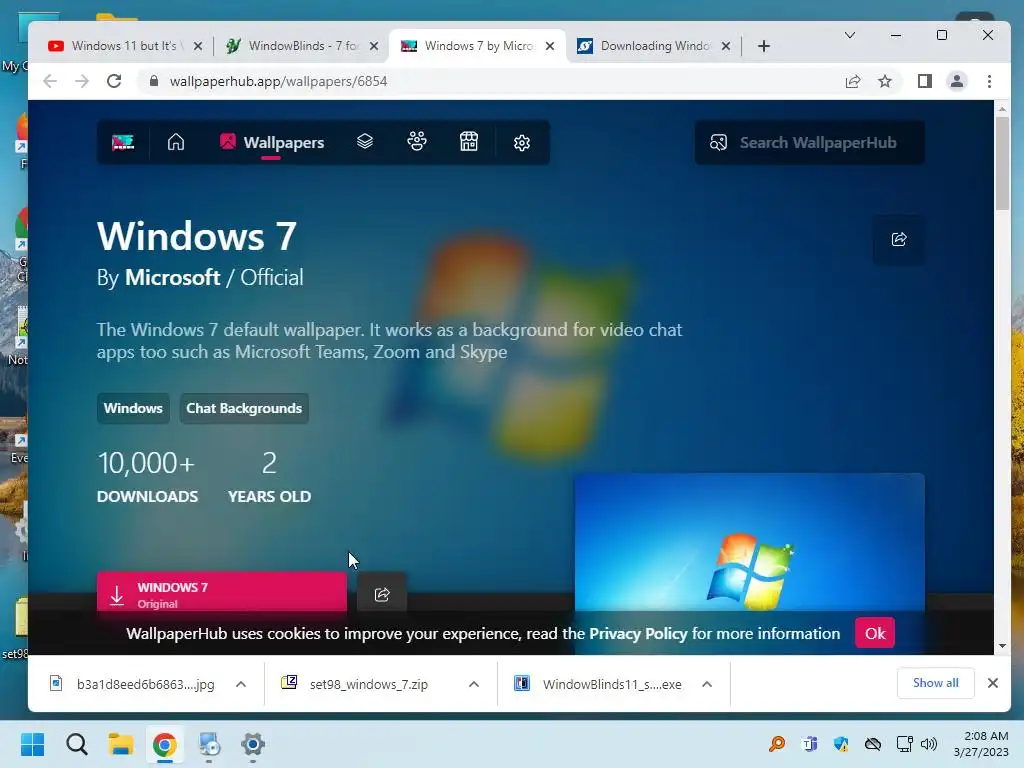Go forward in browser history

point(82,81)
